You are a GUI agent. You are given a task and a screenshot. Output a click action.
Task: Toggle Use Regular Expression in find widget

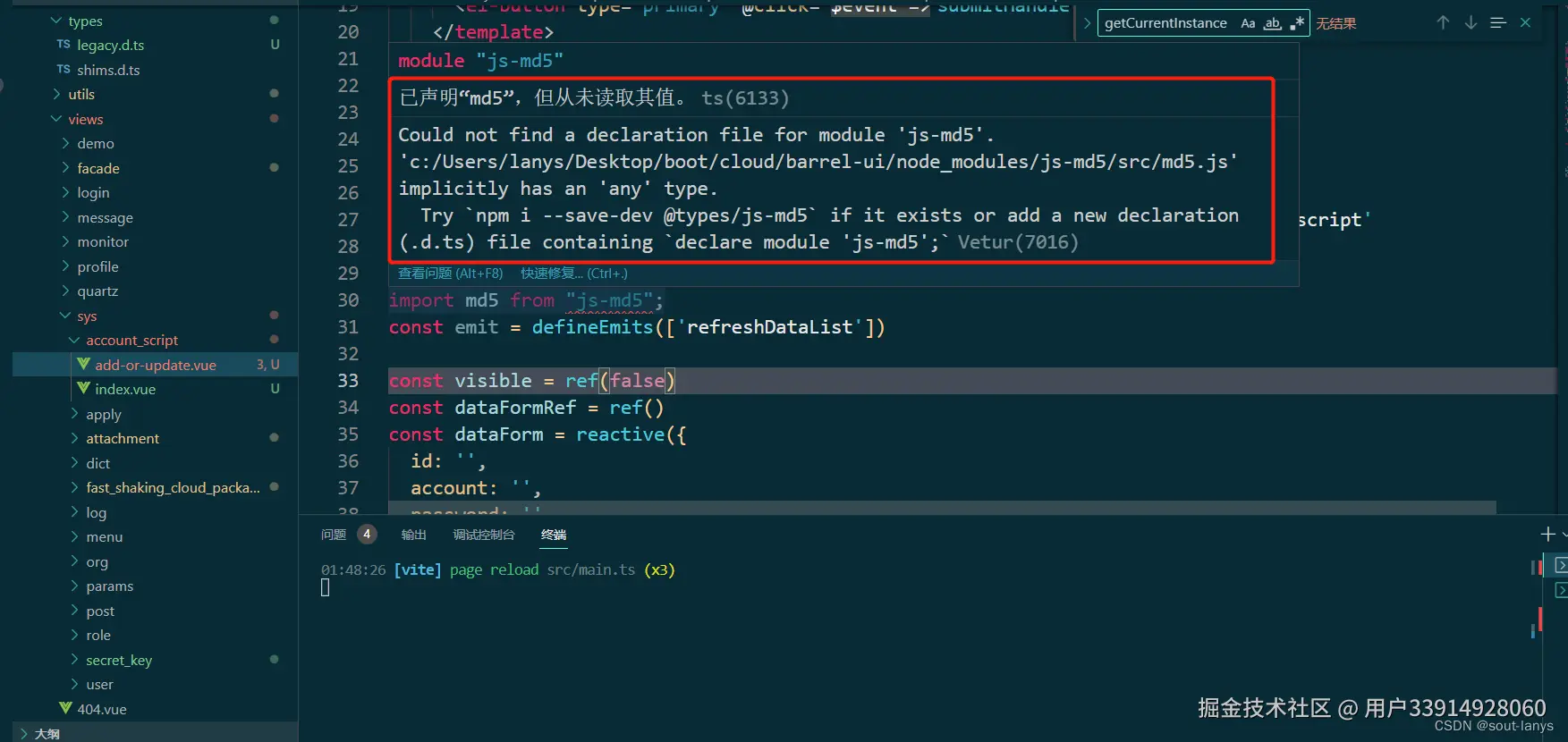1296,23
